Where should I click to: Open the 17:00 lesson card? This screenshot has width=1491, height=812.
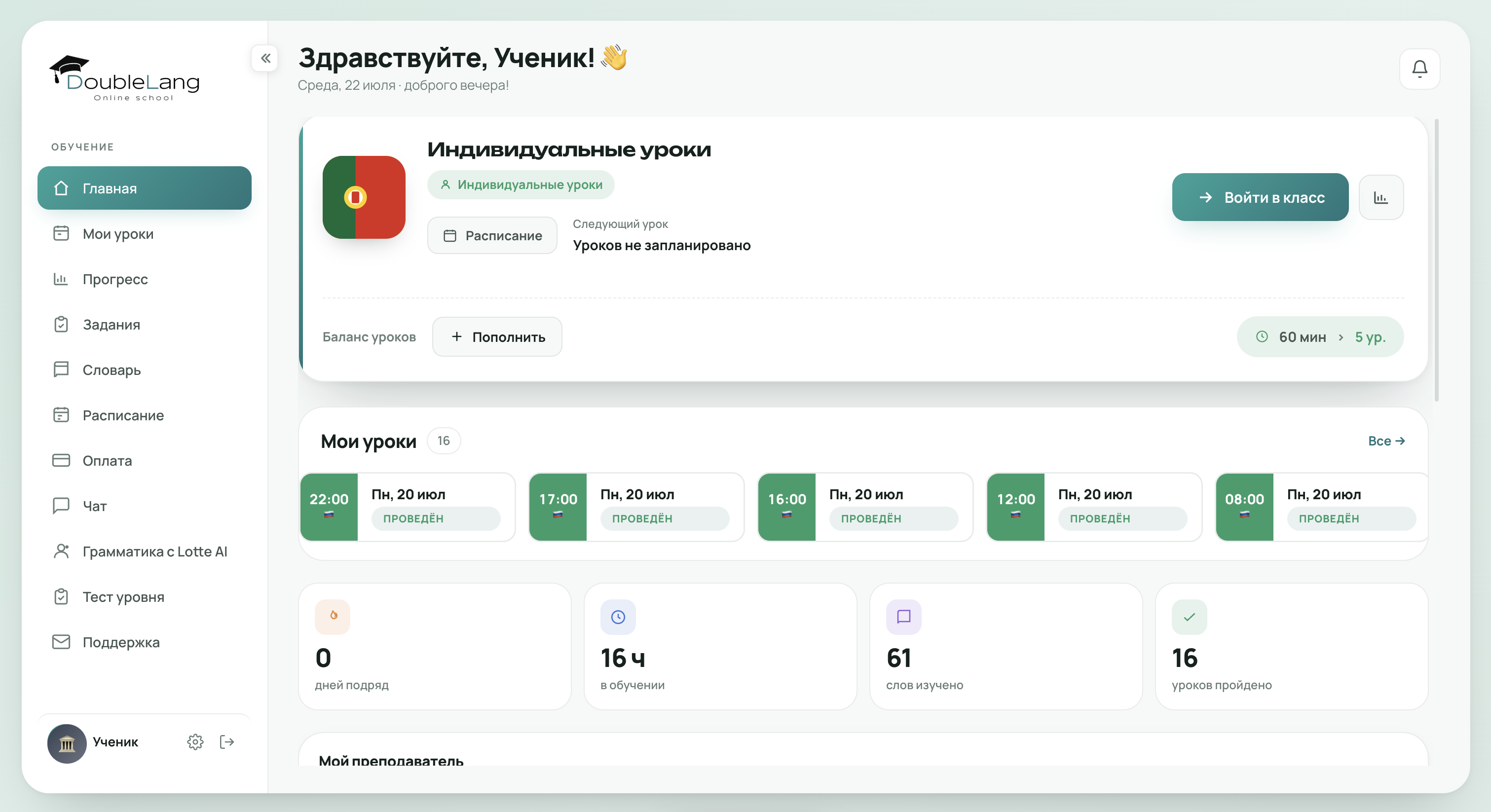click(636, 507)
